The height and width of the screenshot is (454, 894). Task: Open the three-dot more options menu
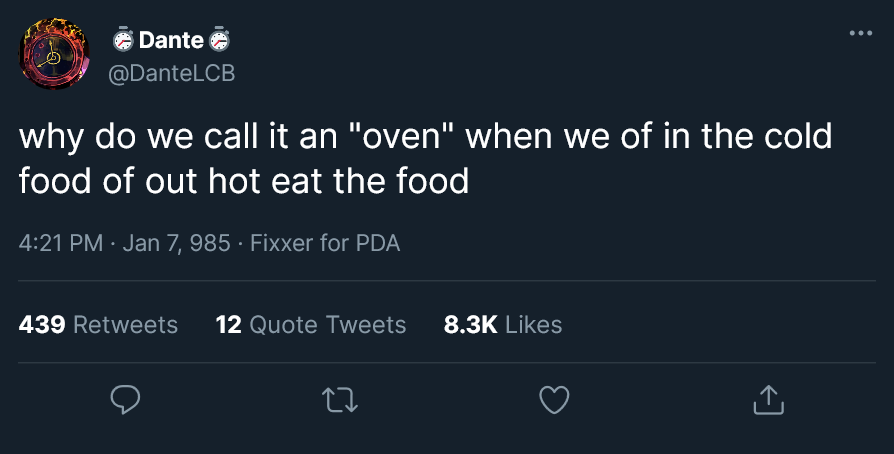(x=860, y=34)
